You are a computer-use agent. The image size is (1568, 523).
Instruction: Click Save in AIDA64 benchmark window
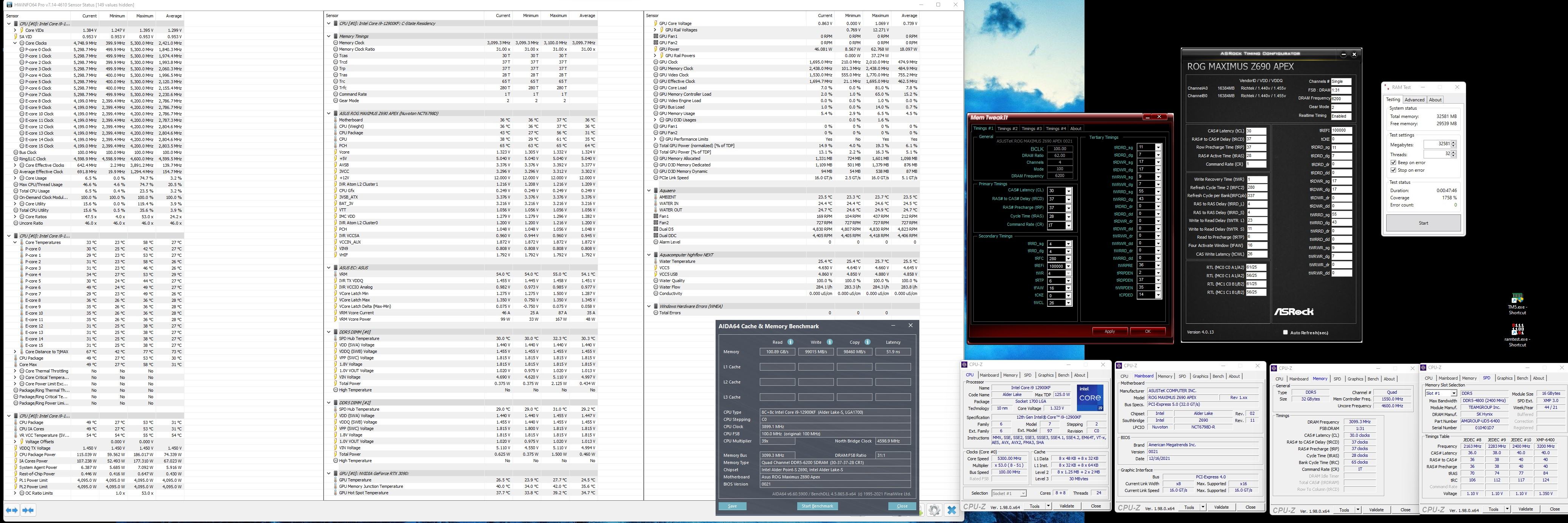coord(732,506)
